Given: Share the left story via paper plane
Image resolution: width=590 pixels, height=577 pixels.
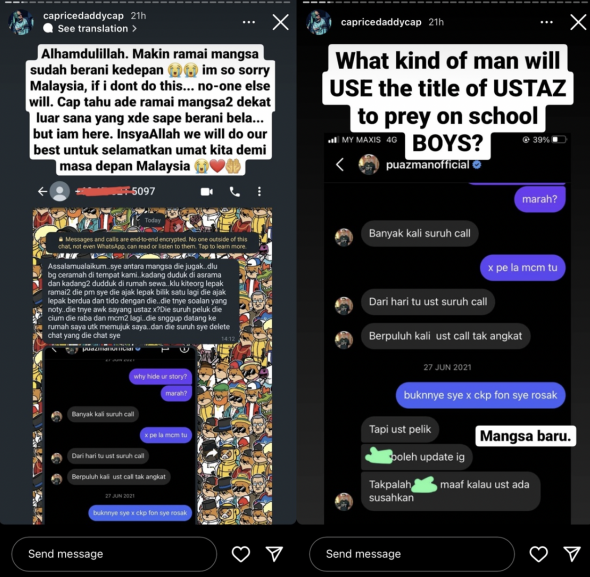Looking at the screenshot, I should point(274,554).
